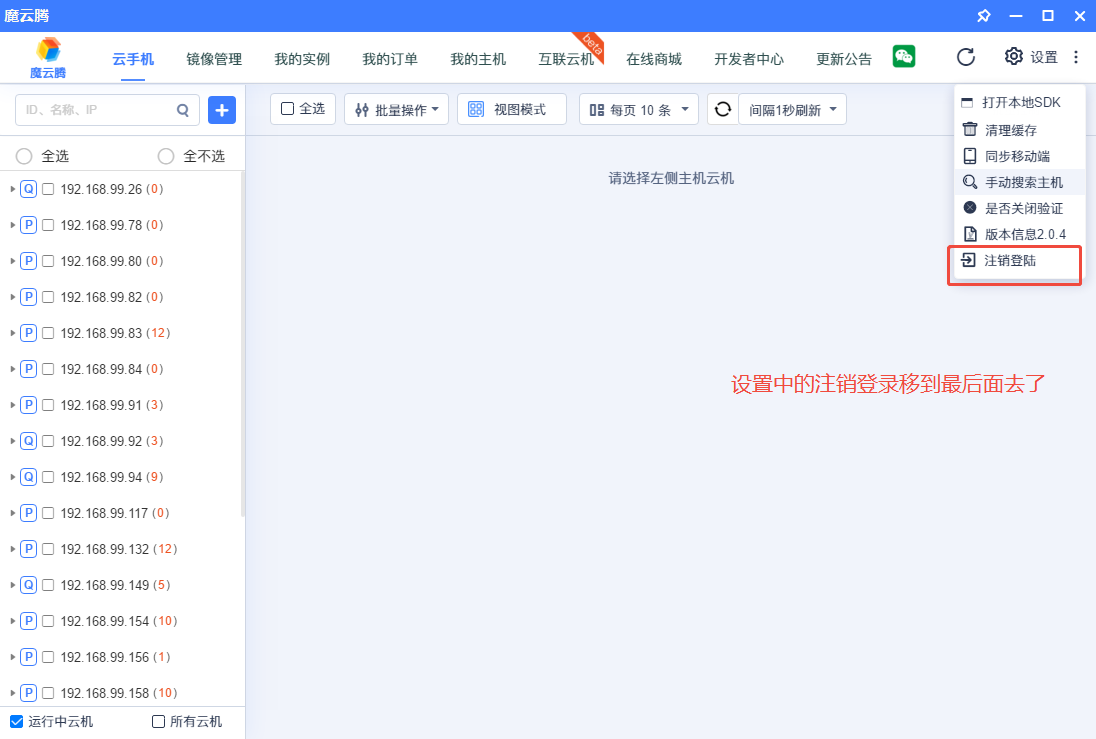
Task: Click the refresh icon beside settings
Action: click(x=965, y=57)
